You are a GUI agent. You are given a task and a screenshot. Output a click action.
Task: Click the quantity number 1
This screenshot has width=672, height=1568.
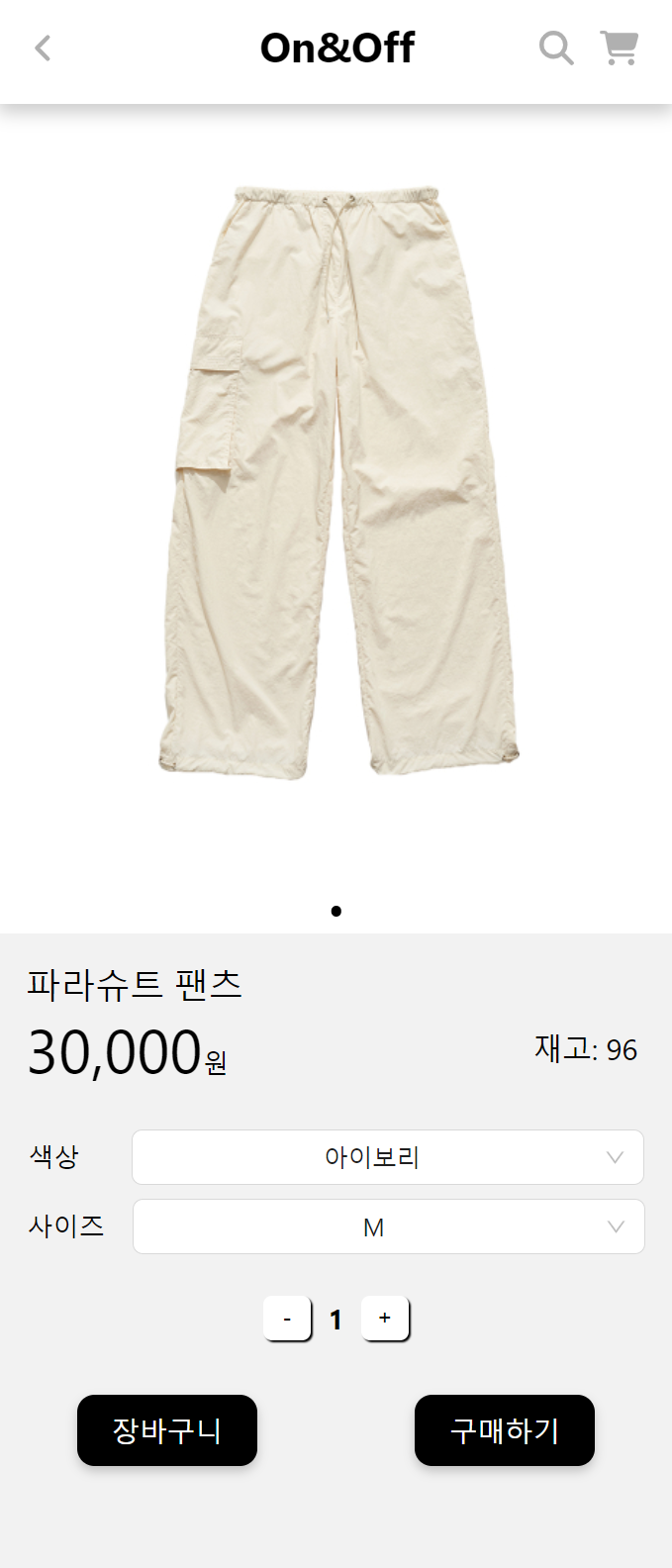tap(336, 1320)
